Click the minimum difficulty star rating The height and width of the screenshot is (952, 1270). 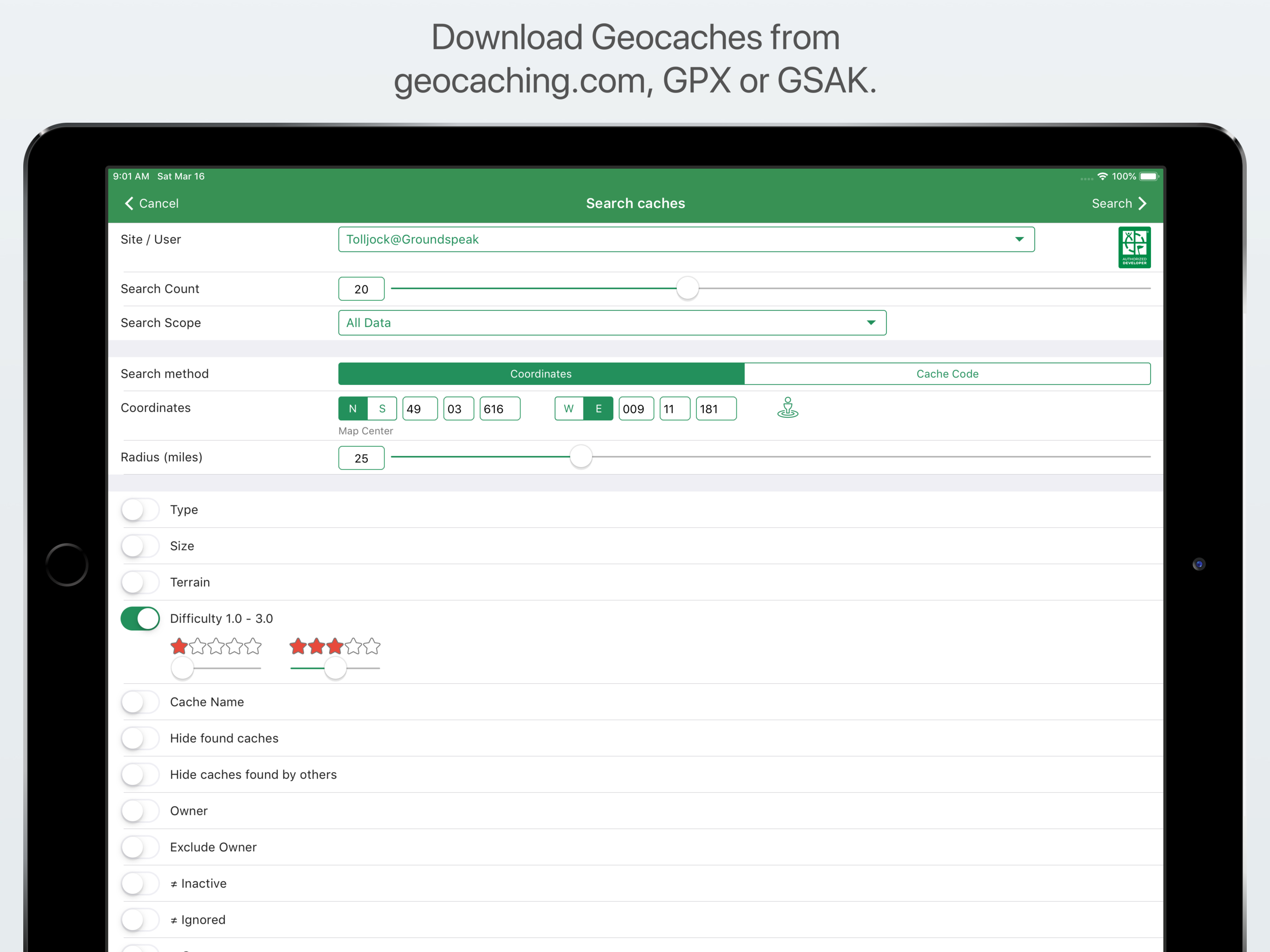click(x=215, y=647)
